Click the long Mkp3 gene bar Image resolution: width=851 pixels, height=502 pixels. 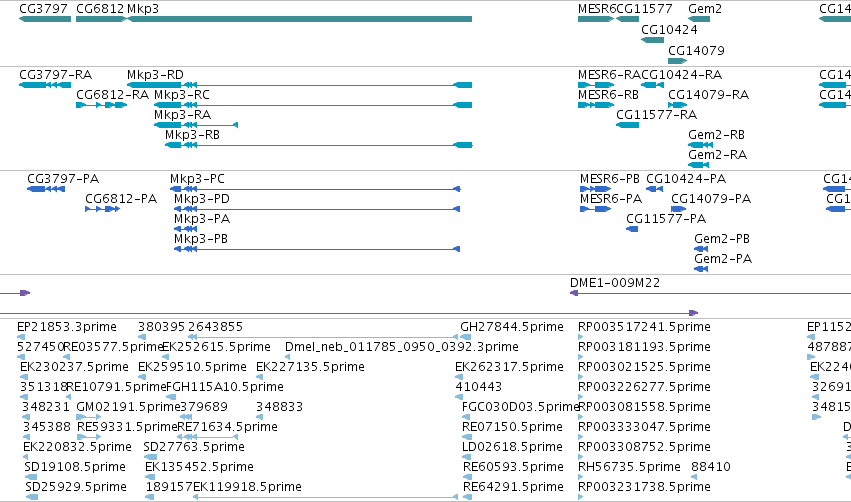299,19
